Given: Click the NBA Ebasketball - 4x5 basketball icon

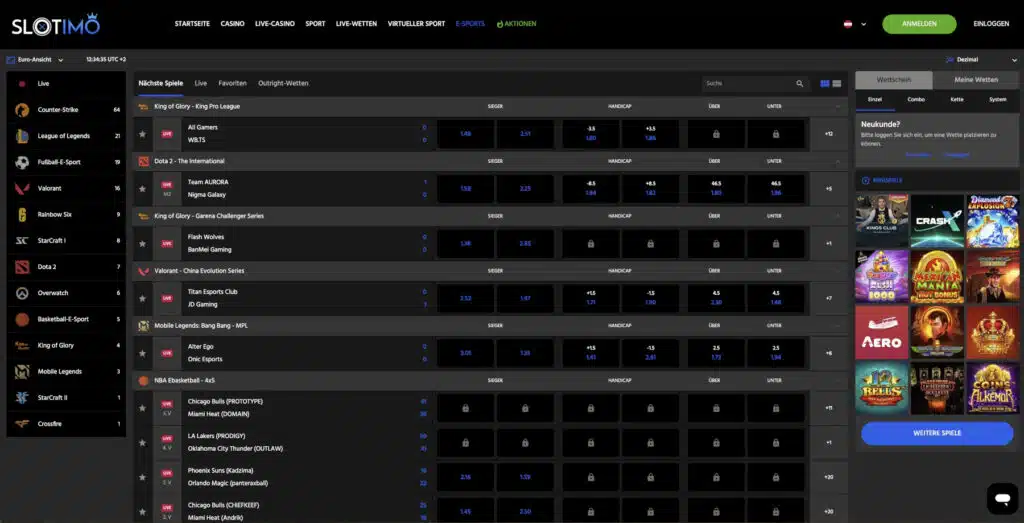Looking at the screenshot, I should pyautogui.click(x=144, y=380).
